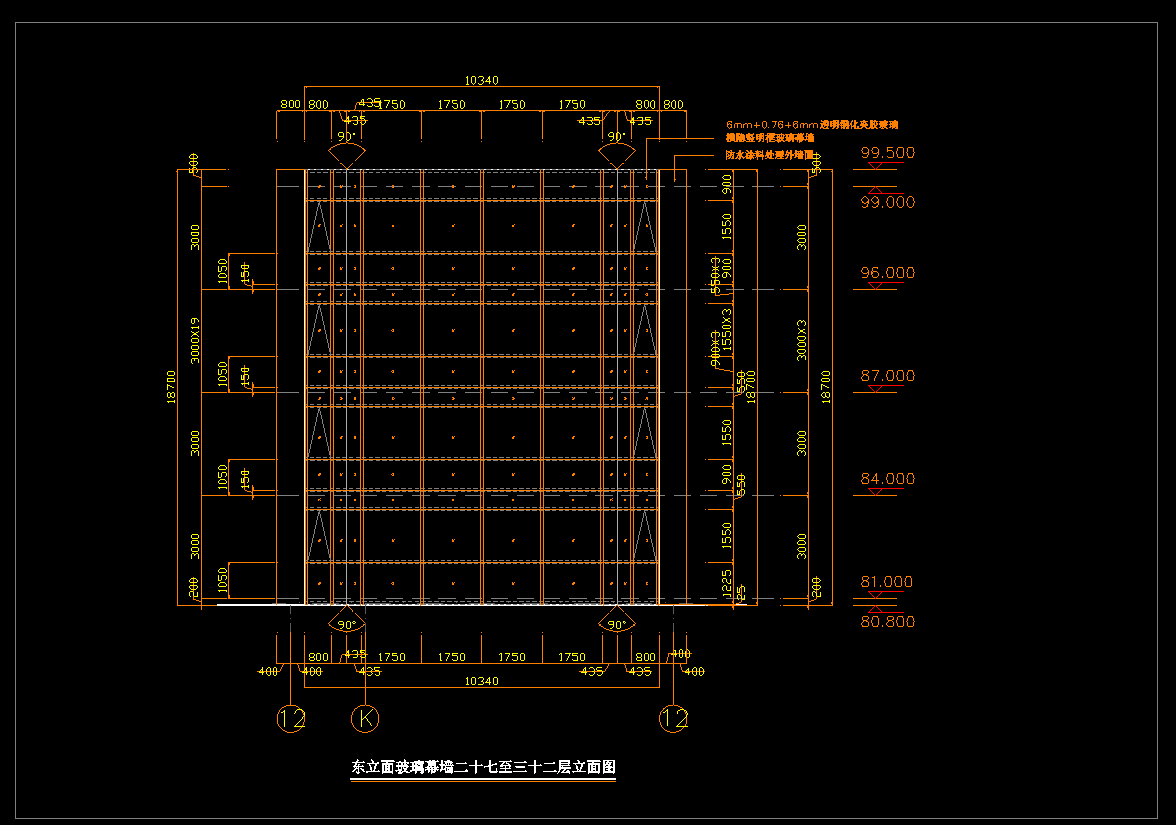
Task: Select the right grid bubble labeled 12
Action: [674, 718]
